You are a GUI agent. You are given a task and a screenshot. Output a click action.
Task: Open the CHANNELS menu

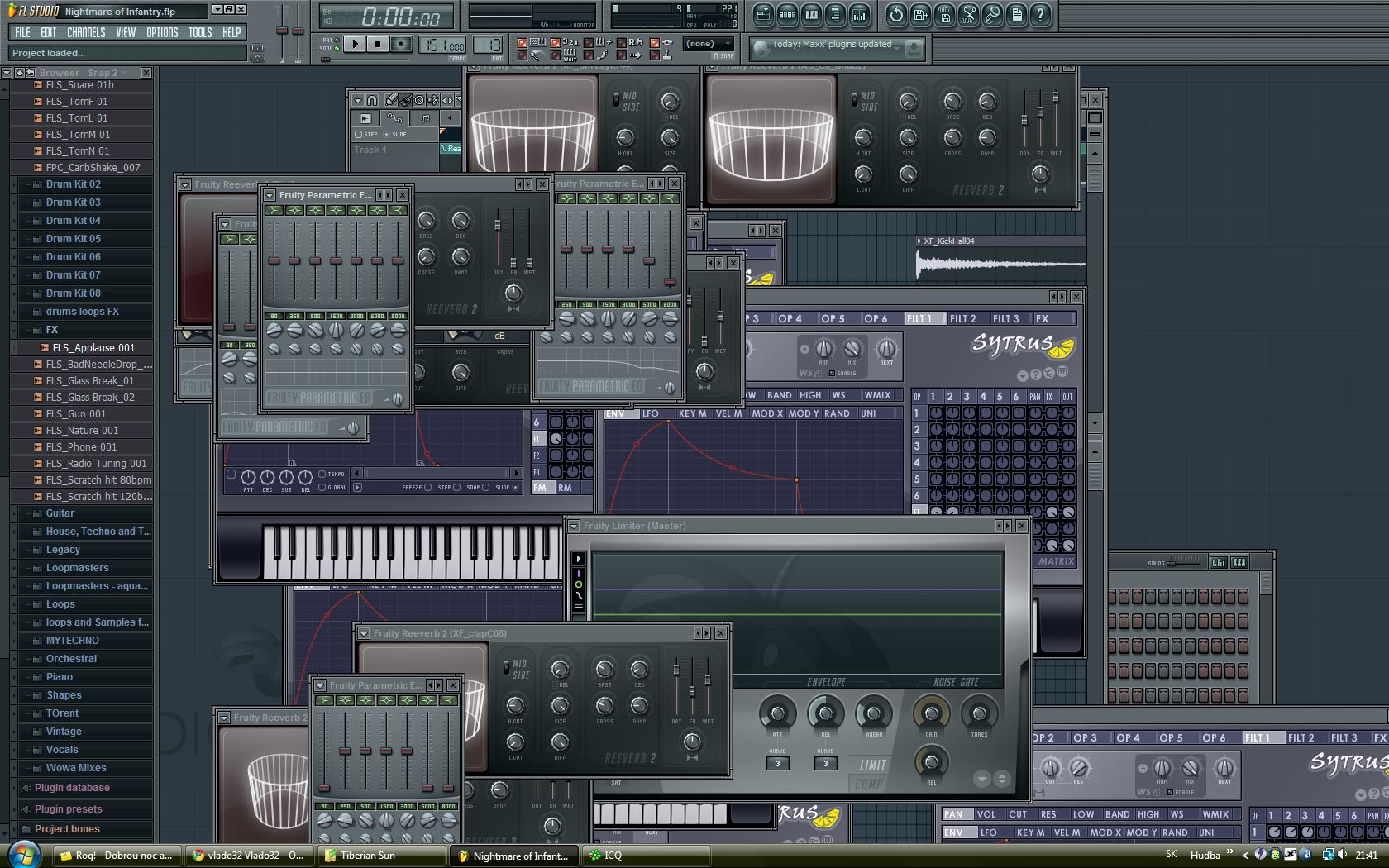86,32
